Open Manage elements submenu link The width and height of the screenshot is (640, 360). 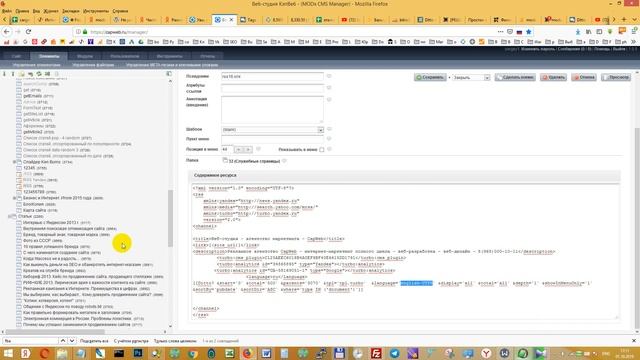(36, 65)
